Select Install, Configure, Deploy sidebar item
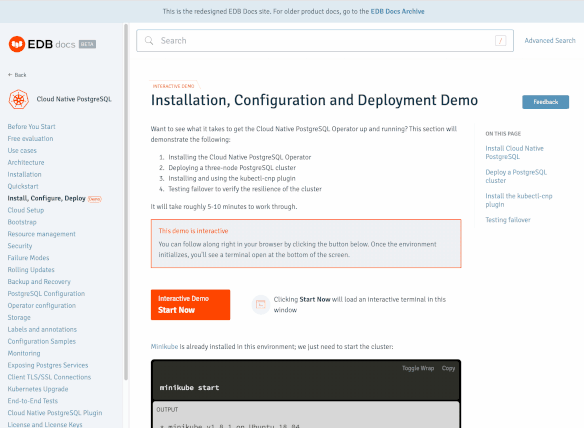The height and width of the screenshot is (428, 584). point(47,198)
